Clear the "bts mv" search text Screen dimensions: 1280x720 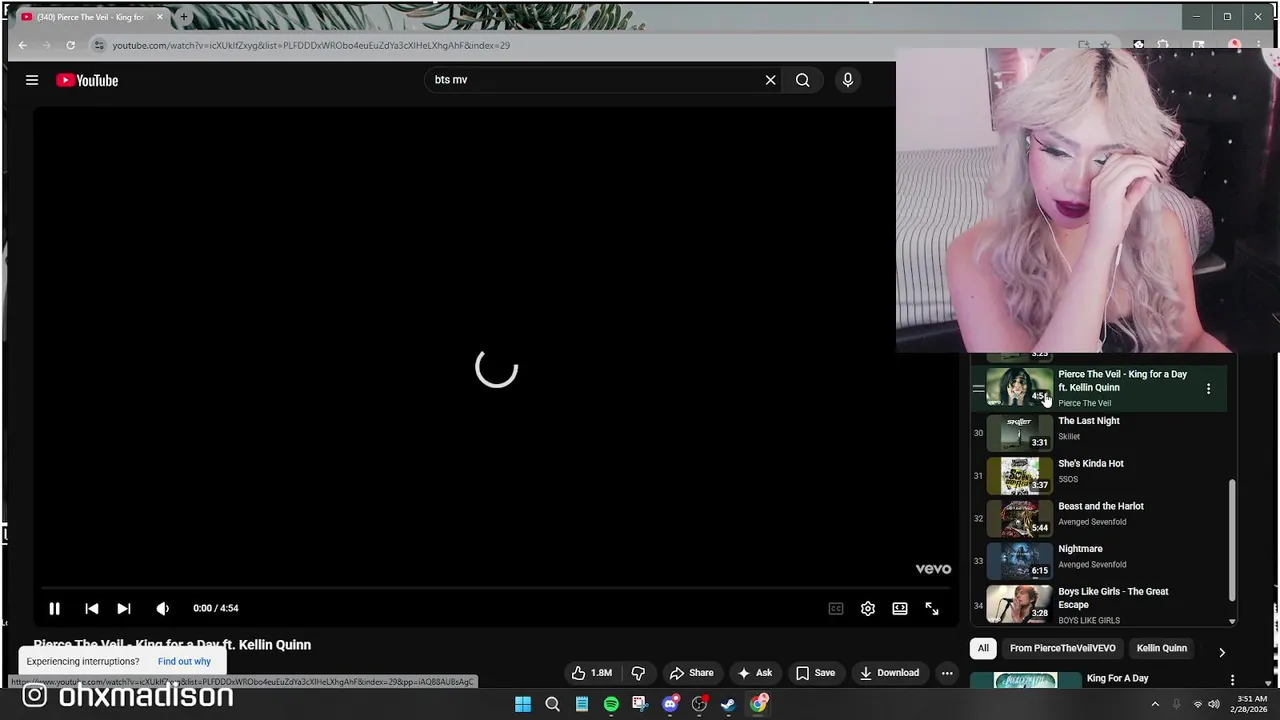click(770, 80)
